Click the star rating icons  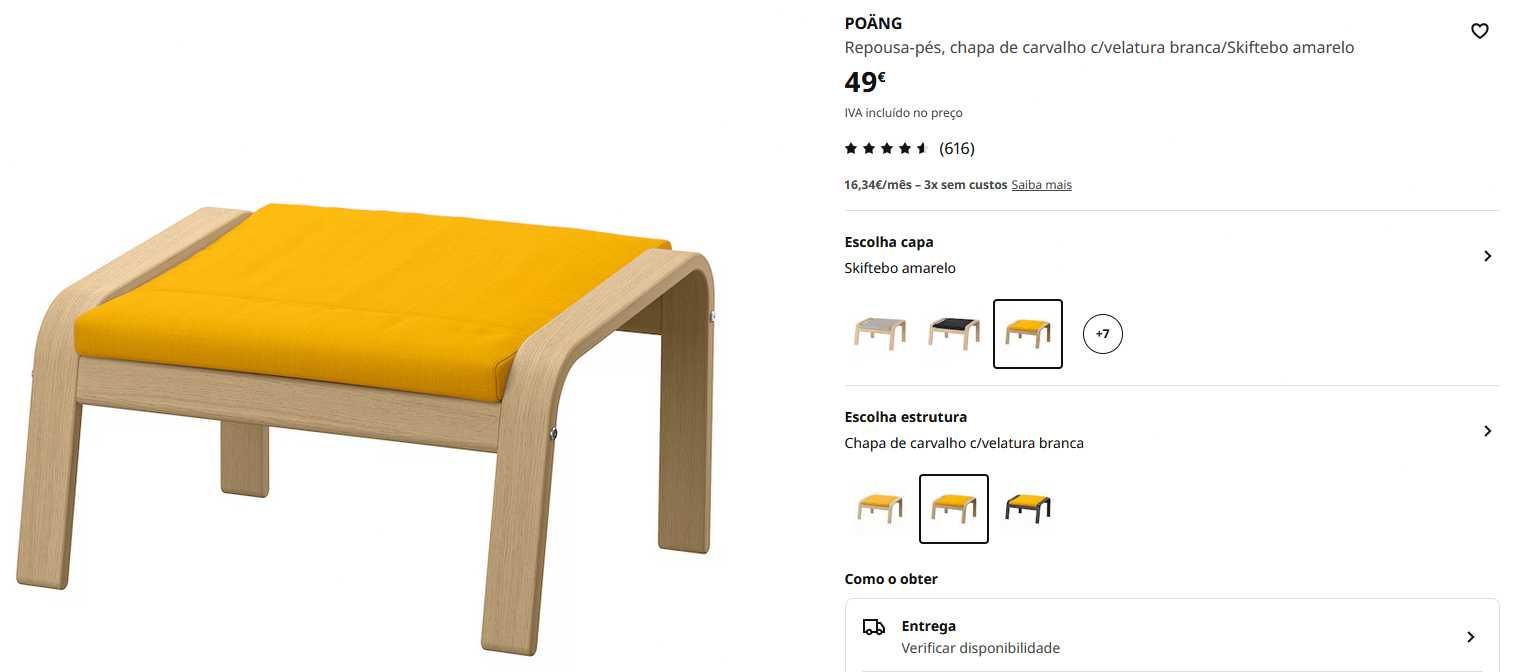pyautogui.click(x=887, y=148)
